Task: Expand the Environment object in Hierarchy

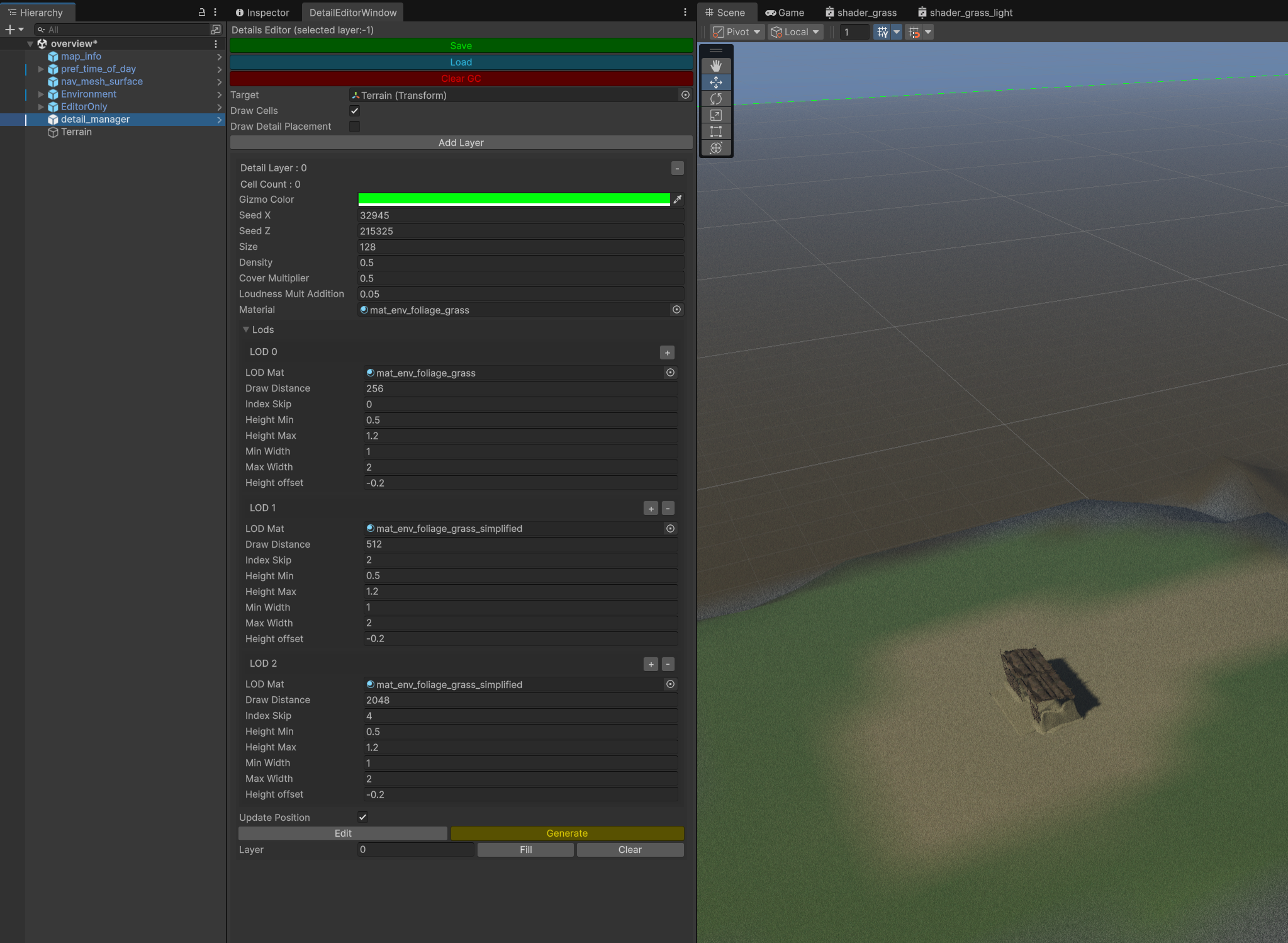Action: pos(41,94)
